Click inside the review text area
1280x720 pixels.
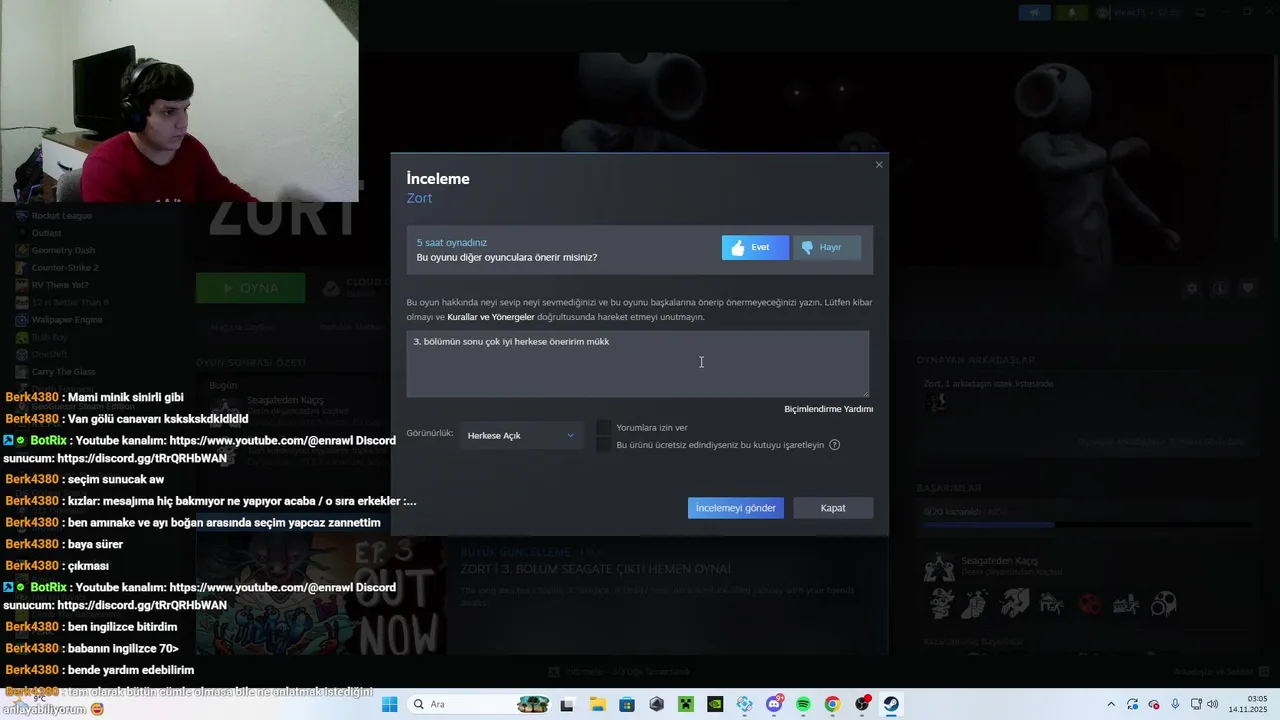point(637,364)
